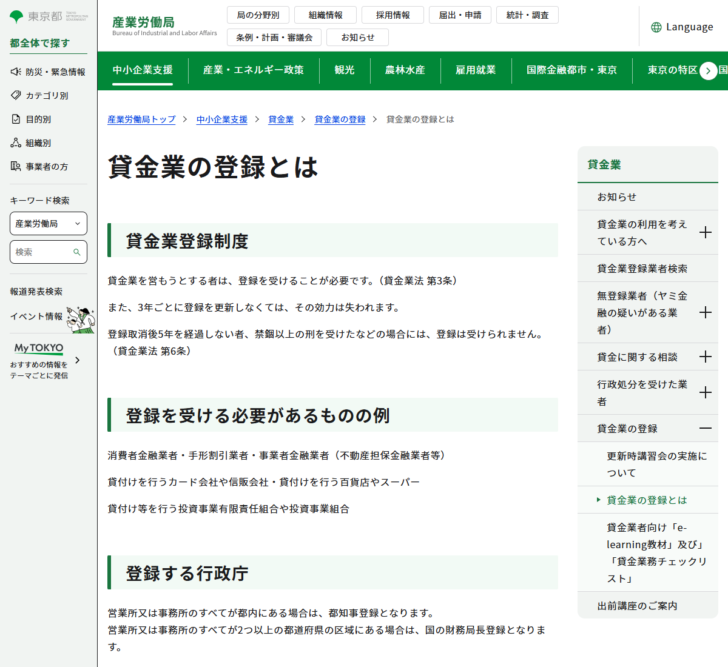The height and width of the screenshot is (667, 728).
Task: Open 組織情報 header menu
Action: (325, 15)
